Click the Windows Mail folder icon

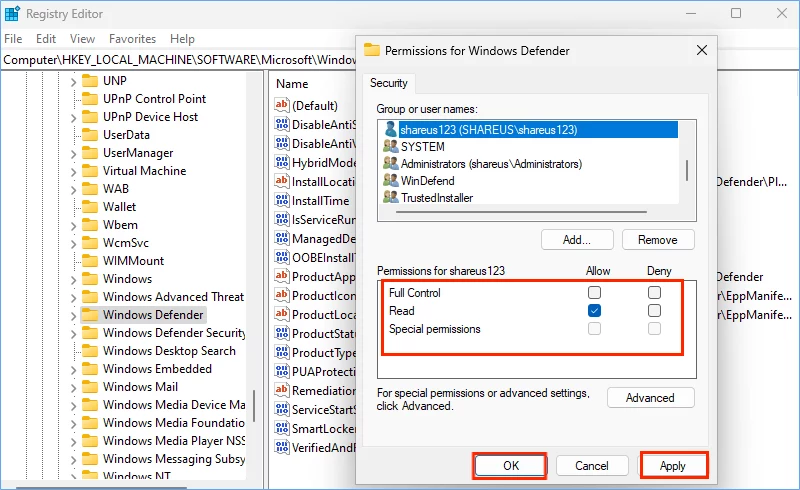tap(90, 386)
